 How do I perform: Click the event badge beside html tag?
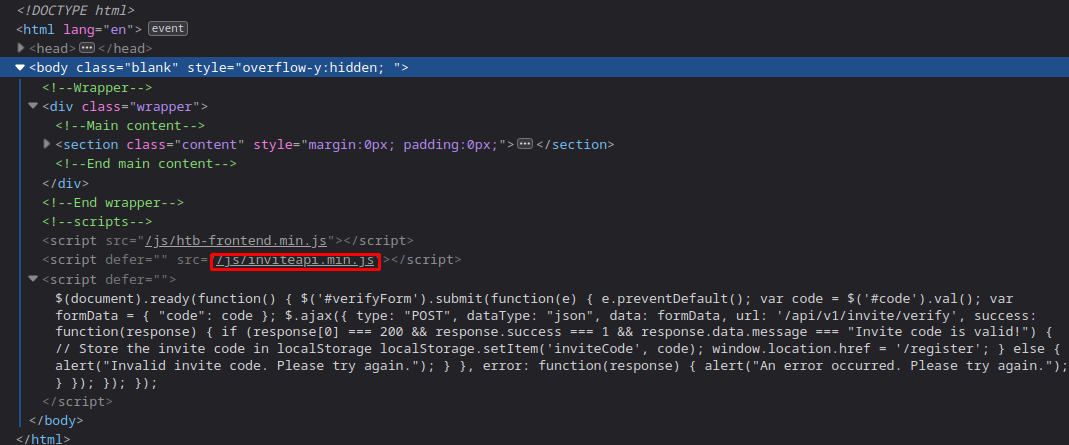tap(168, 29)
